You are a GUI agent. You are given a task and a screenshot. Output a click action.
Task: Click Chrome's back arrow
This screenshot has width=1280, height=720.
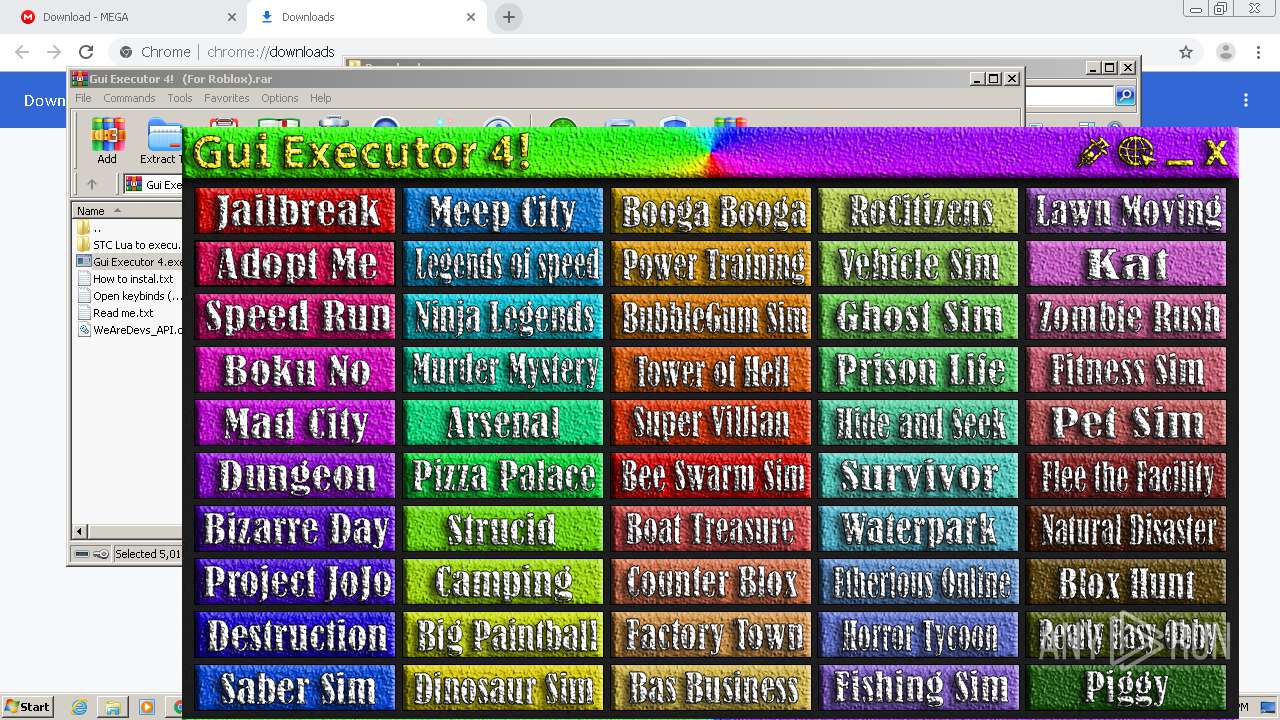click(x=22, y=52)
